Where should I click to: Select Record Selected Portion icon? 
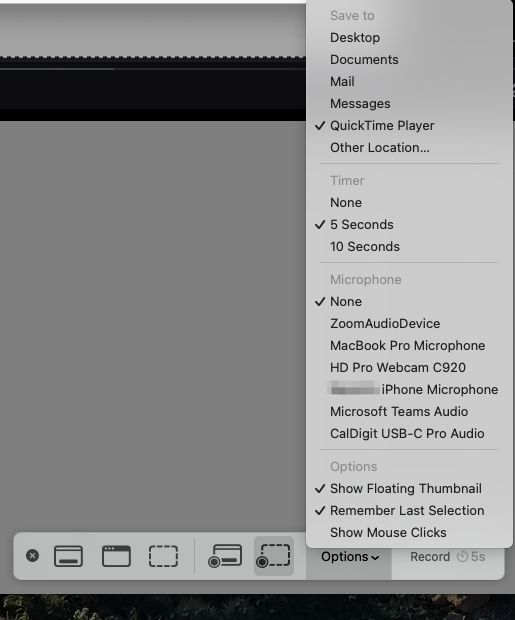click(x=274, y=556)
